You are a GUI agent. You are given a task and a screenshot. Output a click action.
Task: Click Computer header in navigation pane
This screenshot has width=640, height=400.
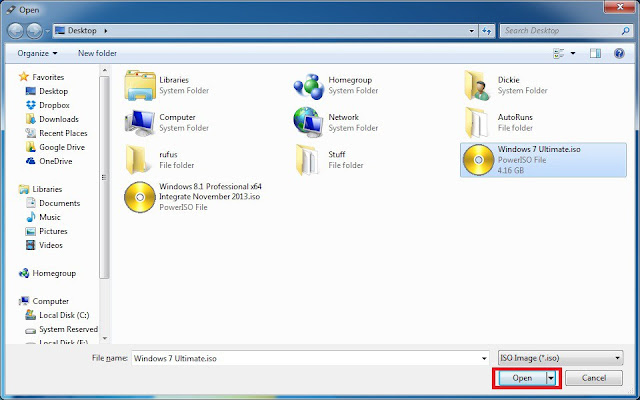click(44, 301)
